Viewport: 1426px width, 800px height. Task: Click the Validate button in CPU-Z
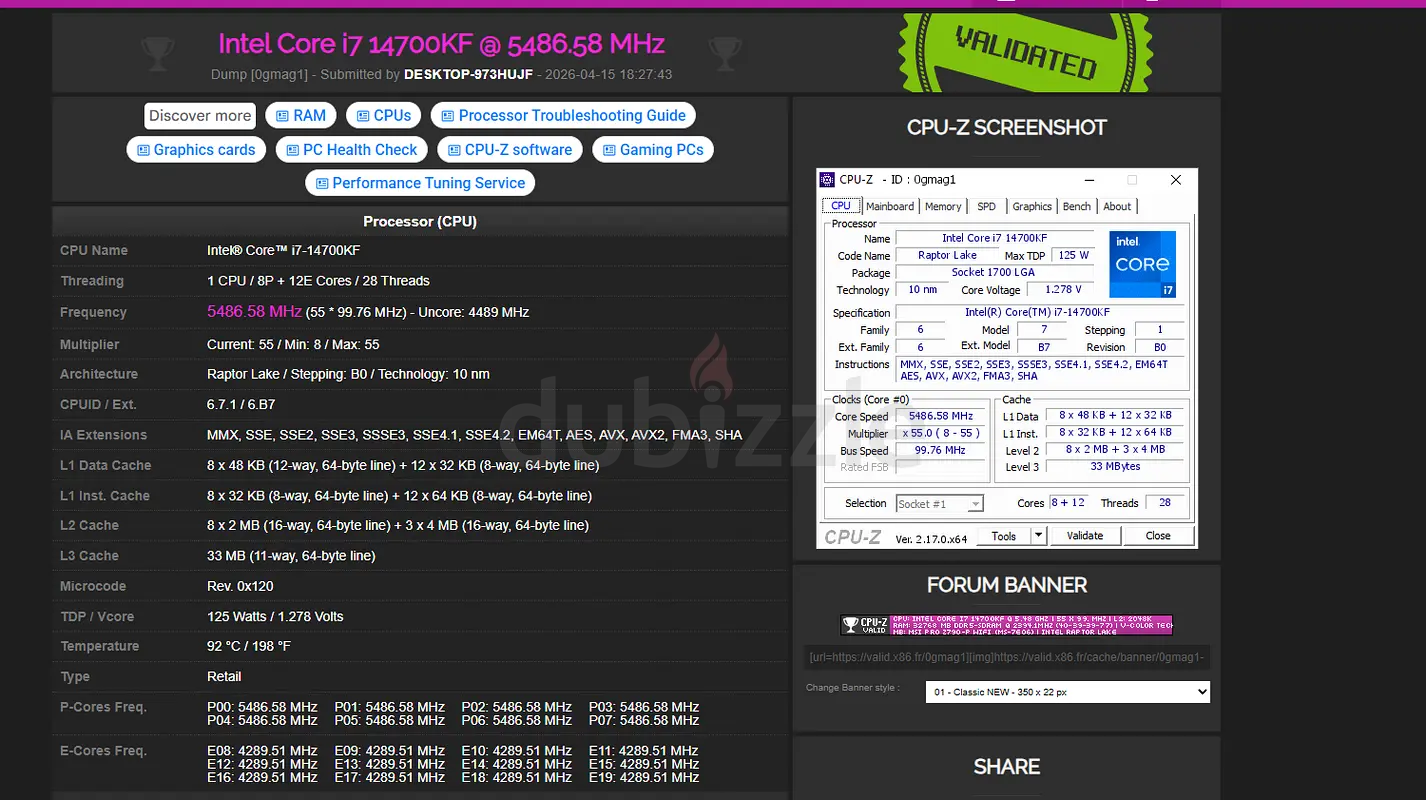click(x=1085, y=536)
